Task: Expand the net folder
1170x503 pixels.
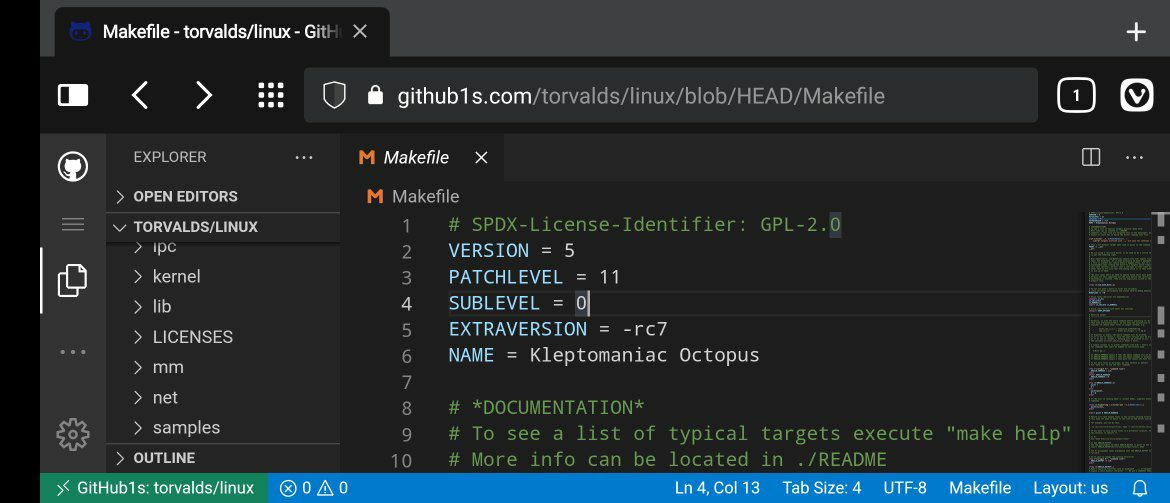Action: click(223, 397)
